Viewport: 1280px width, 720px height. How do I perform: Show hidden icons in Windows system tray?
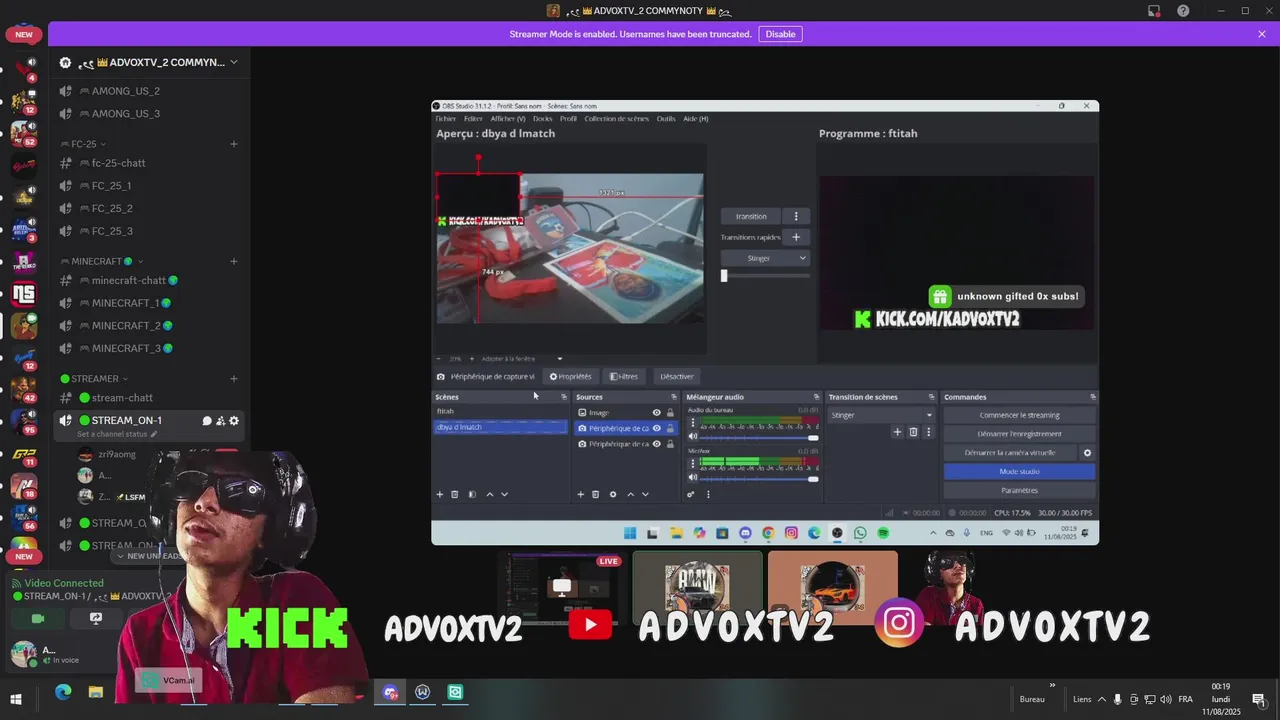[1102, 699]
